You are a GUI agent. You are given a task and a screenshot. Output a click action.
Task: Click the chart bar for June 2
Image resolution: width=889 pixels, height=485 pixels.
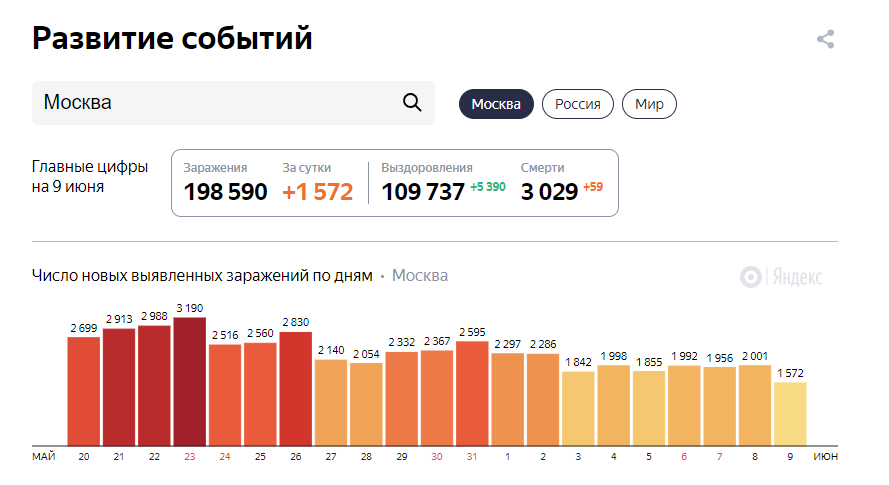(x=543, y=400)
